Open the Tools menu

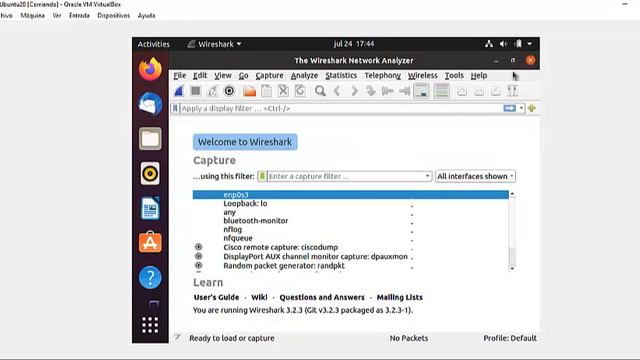[x=454, y=76]
